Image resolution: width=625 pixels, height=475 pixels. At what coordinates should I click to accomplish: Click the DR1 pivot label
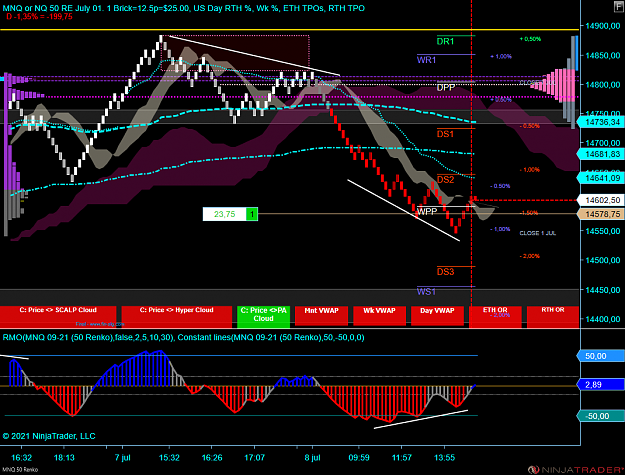coord(445,41)
